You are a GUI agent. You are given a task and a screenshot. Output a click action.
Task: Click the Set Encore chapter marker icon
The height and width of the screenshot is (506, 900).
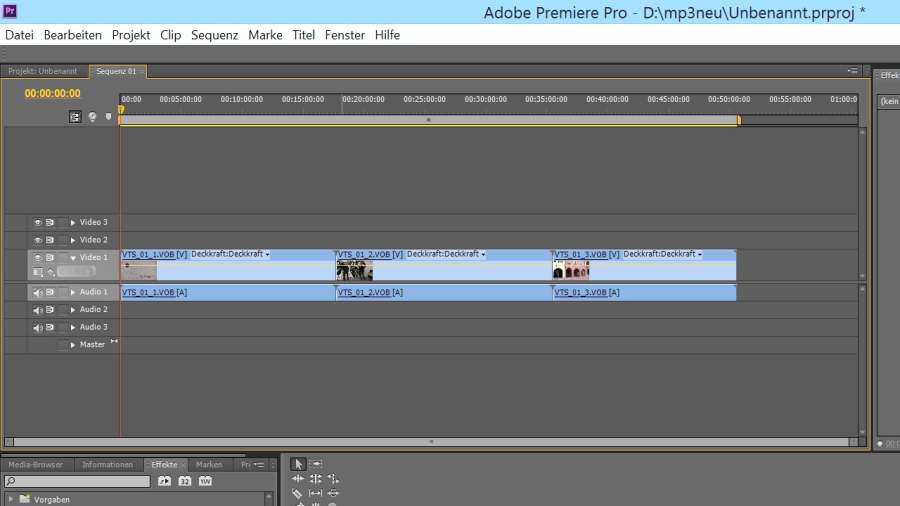click(92, 117)
